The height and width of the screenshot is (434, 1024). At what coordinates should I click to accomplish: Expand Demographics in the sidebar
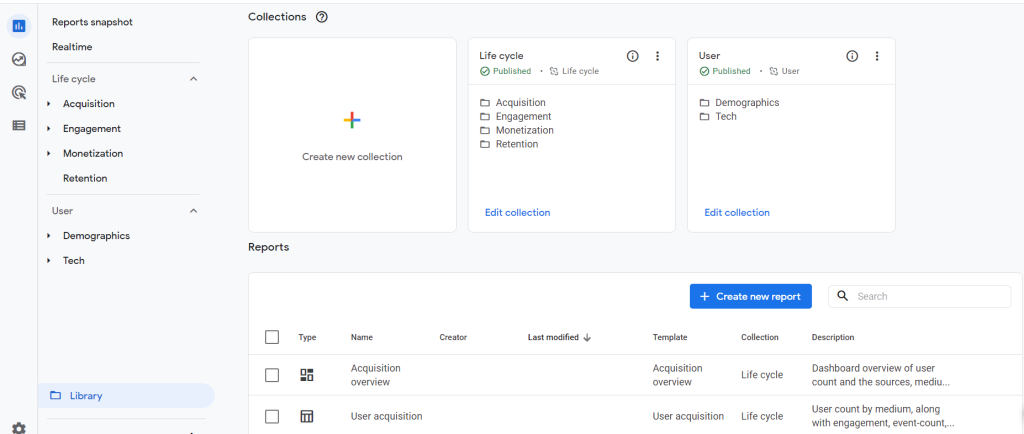click(x=49, y=236)
